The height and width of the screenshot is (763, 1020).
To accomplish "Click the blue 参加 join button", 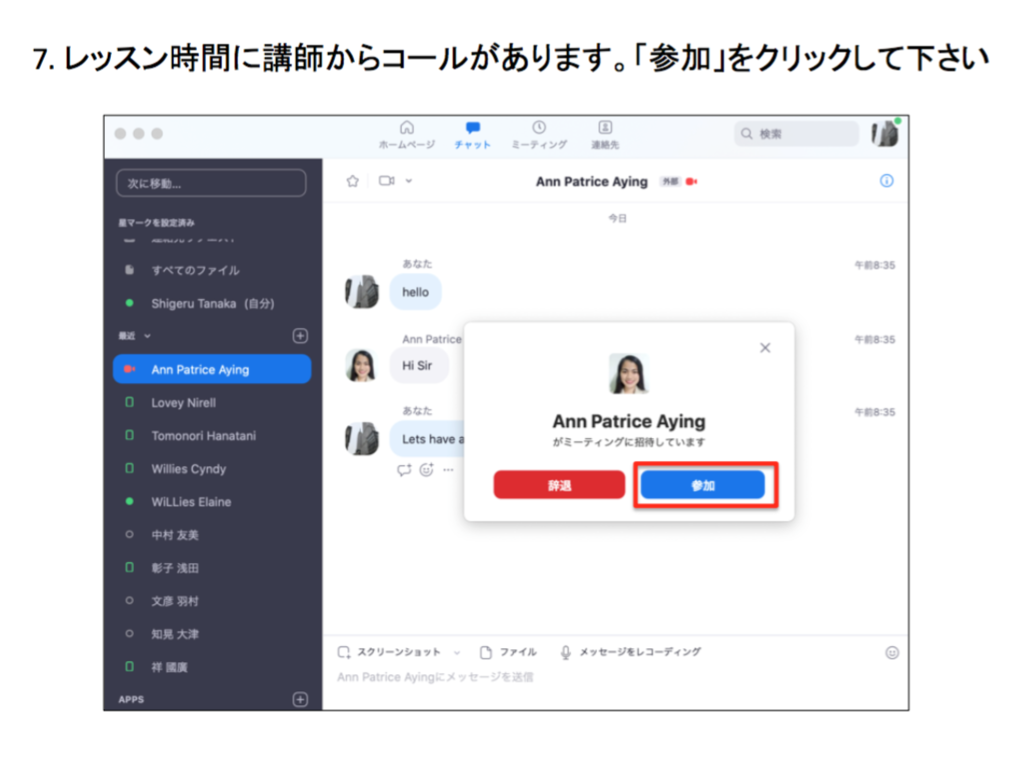I will 703,485.
